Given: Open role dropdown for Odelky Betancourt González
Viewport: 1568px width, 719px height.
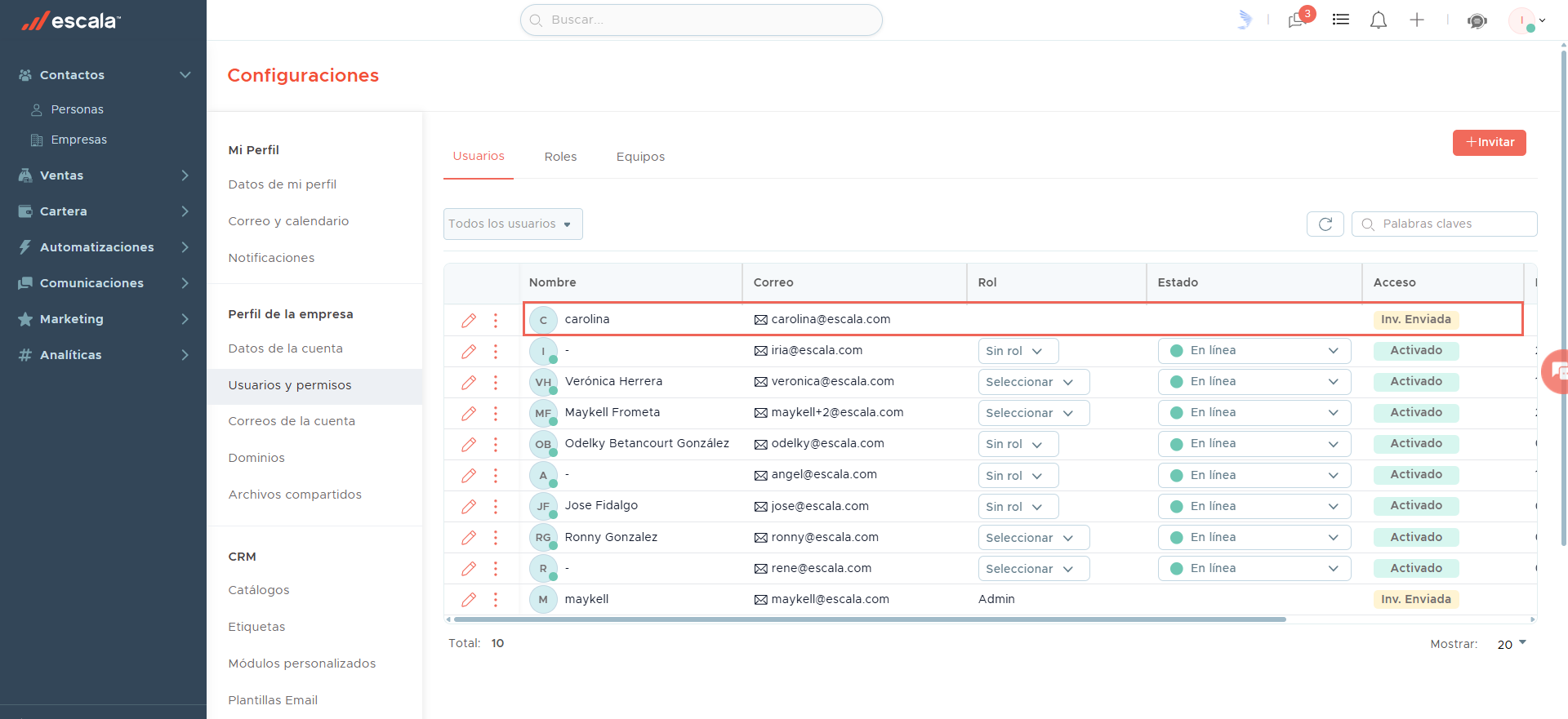Looking at the screenshot, I should point(1018,444).
